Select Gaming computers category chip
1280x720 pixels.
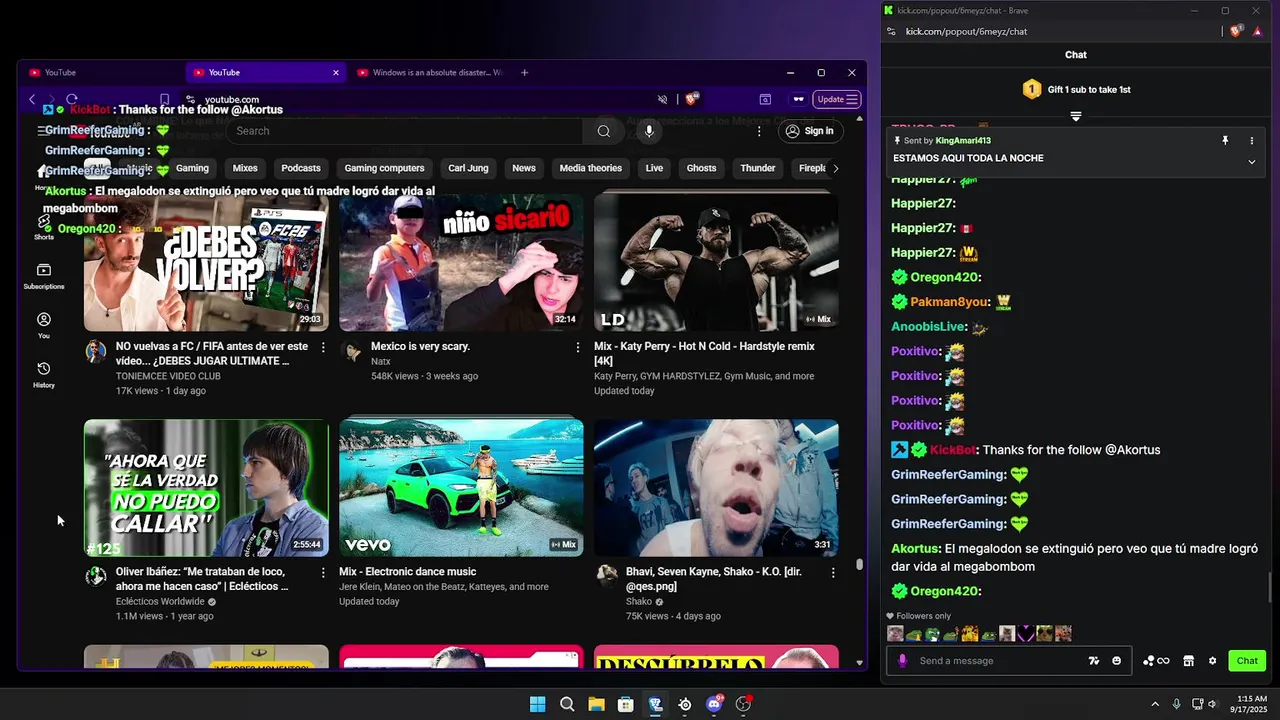tap(385, 168)
